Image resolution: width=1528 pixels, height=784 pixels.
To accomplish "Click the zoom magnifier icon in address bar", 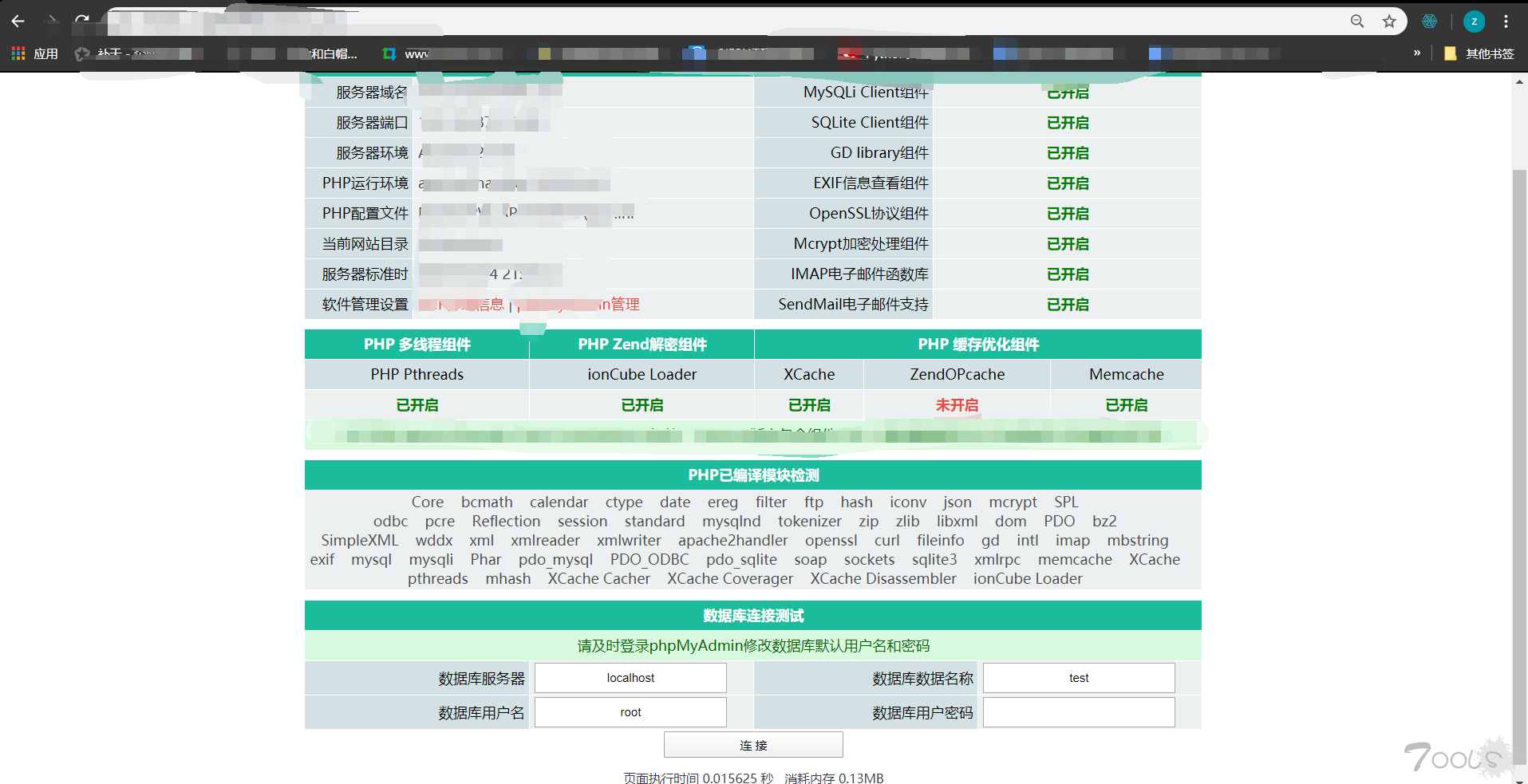I will pyautogui.click(x=1356, y=22).
